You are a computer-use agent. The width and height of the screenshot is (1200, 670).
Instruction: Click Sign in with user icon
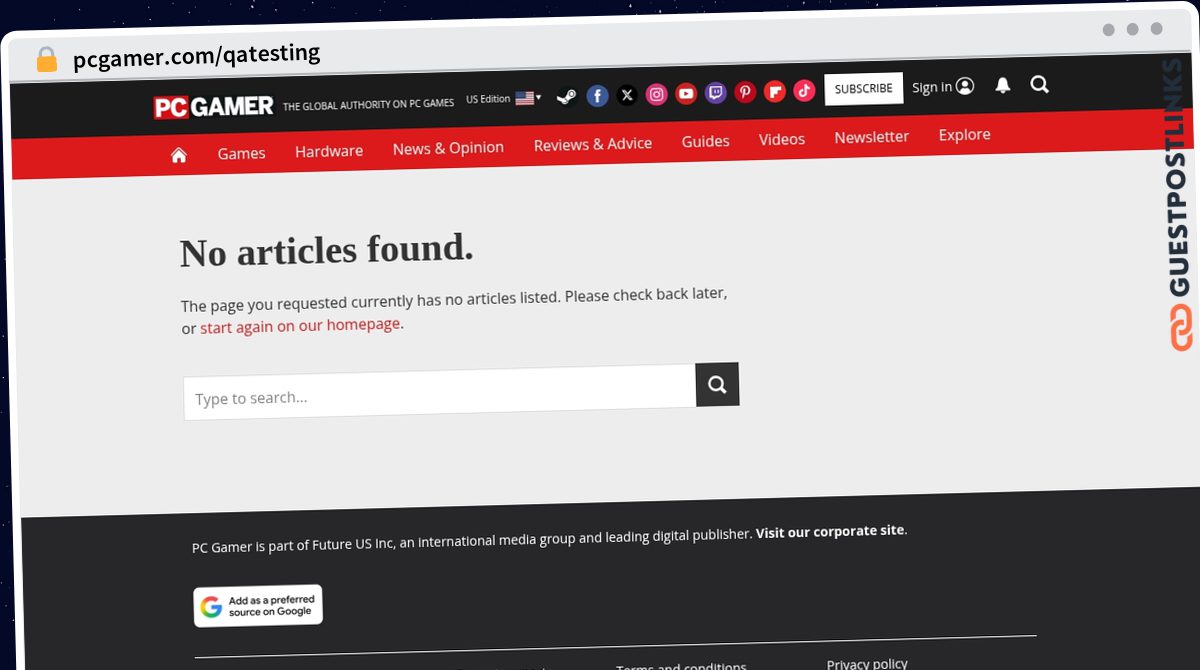tap(943, 87)
